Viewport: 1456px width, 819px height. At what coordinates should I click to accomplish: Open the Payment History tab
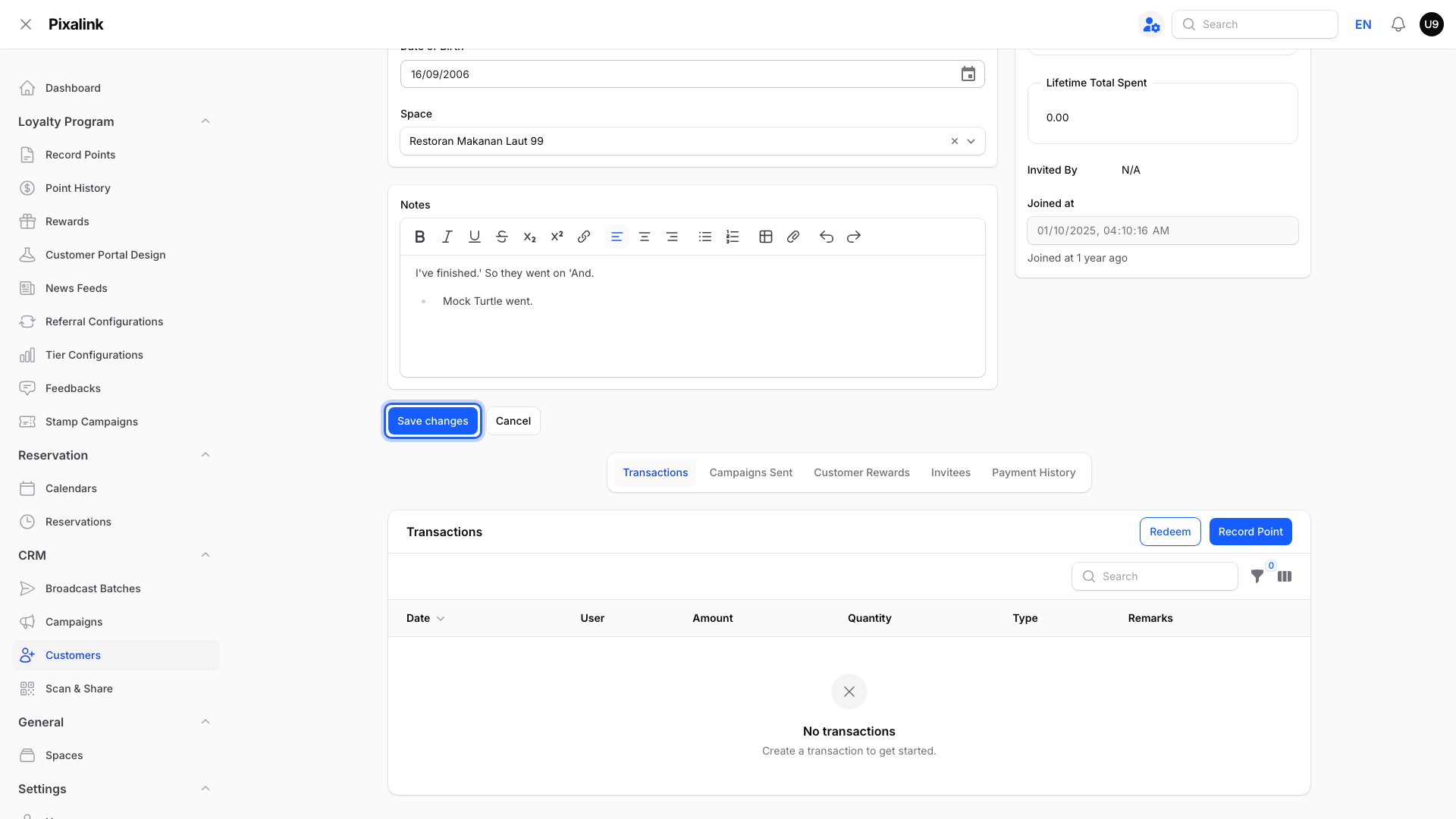(x=1033, y=472)
